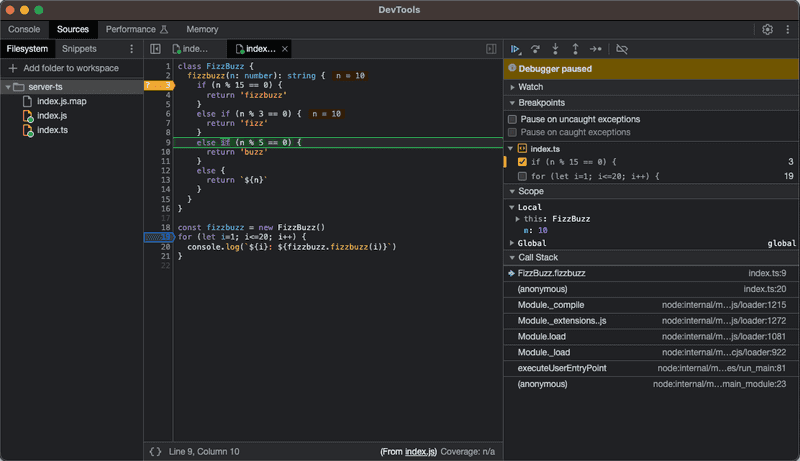Toggle the debugger sidebar icon
This screenshot has height=461, width=800.
491,49
